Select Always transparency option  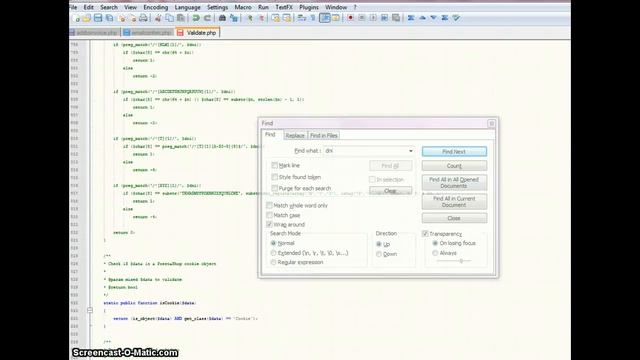pyautogui.click(x=435, y=253)
